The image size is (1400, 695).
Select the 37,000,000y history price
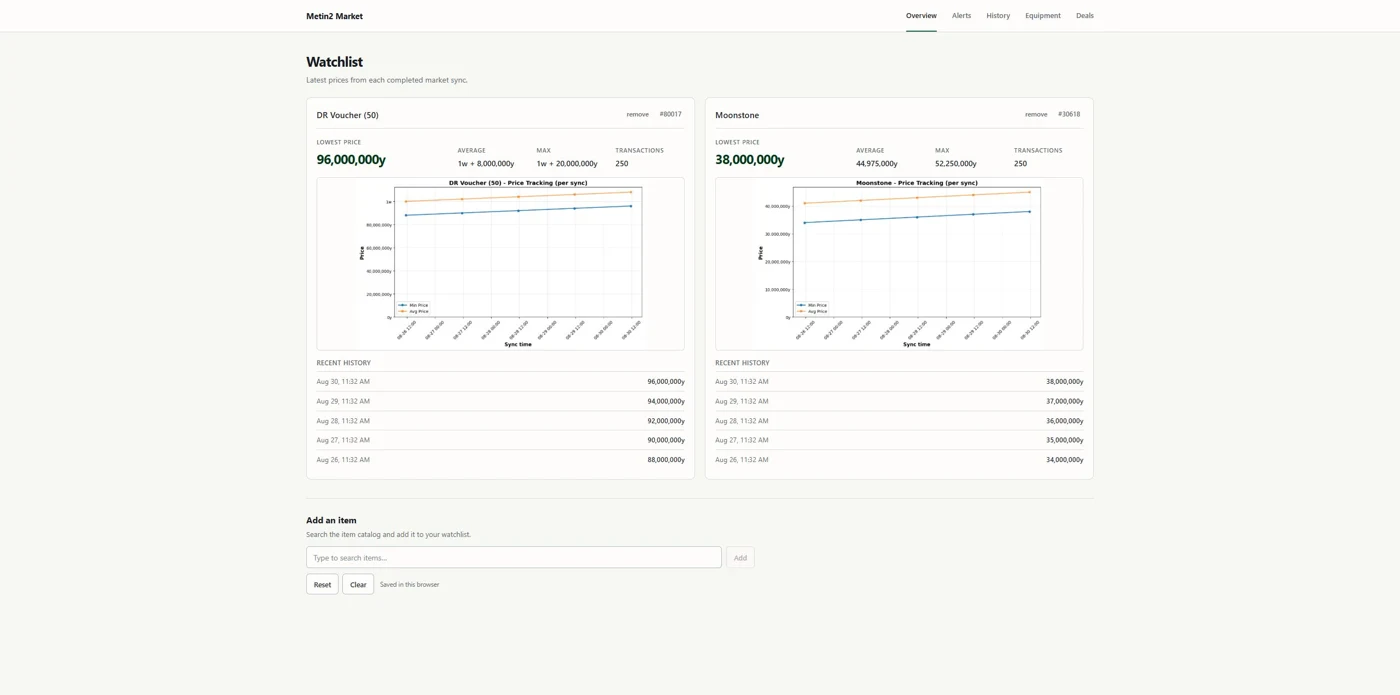pyautogui.click(x=1064, y=401)
